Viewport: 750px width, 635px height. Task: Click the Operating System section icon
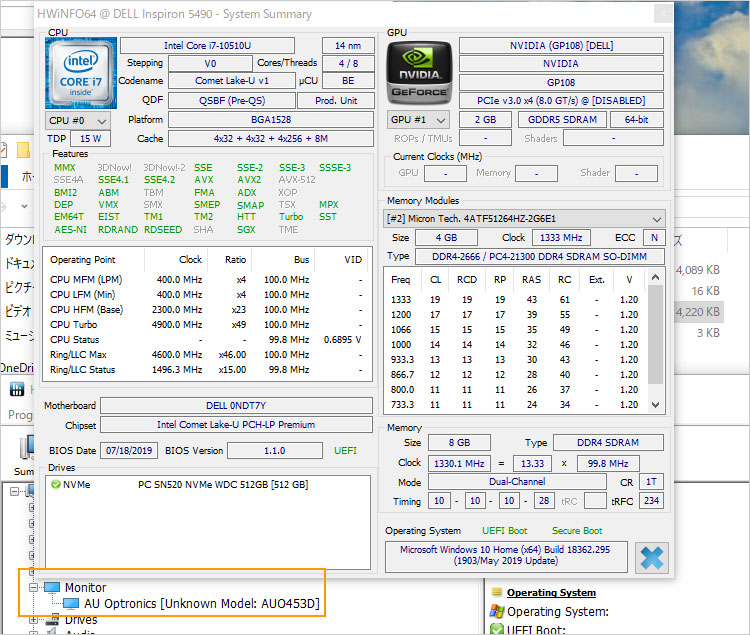(497, 592)
